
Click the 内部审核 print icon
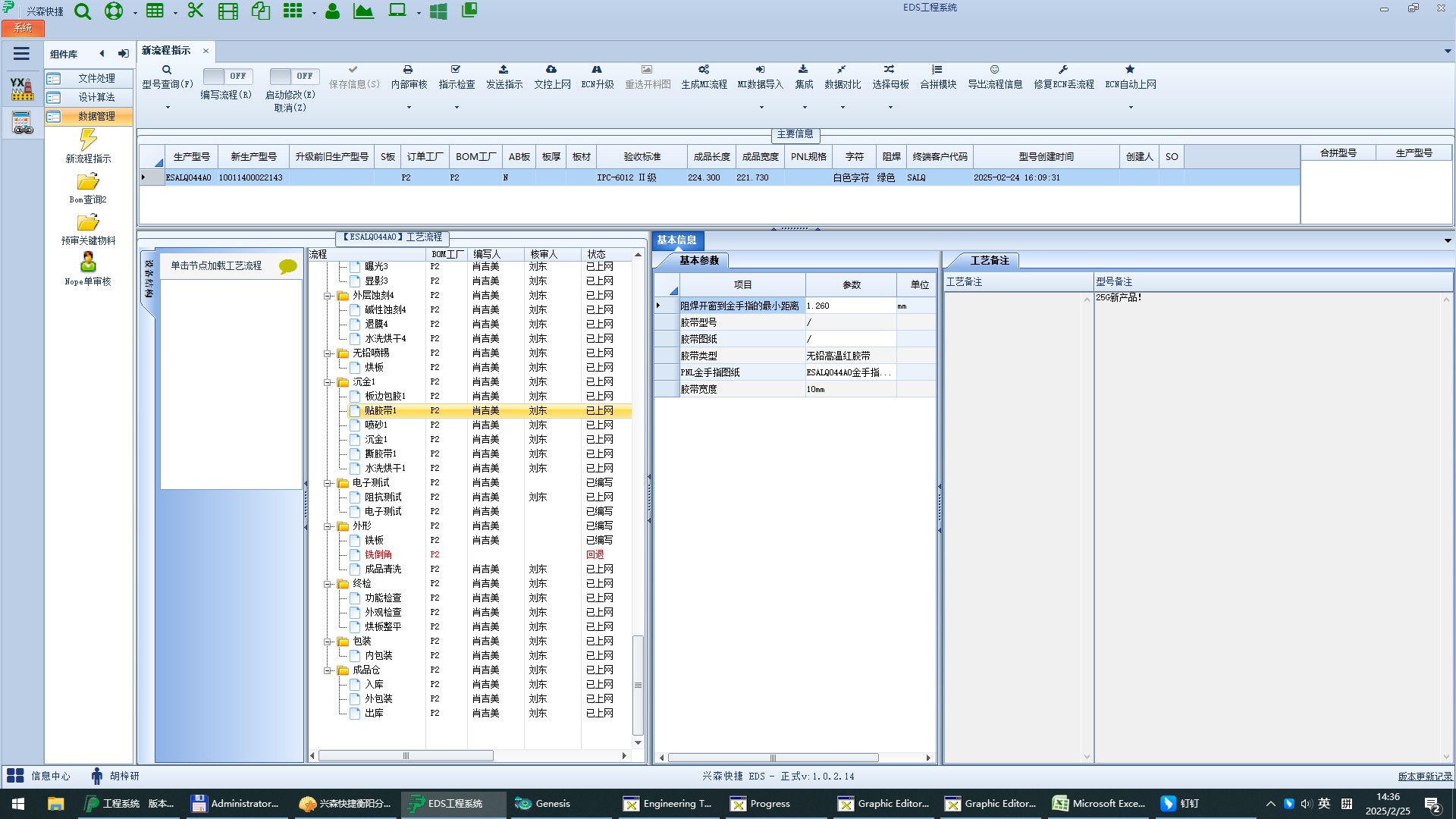[408, 70]
